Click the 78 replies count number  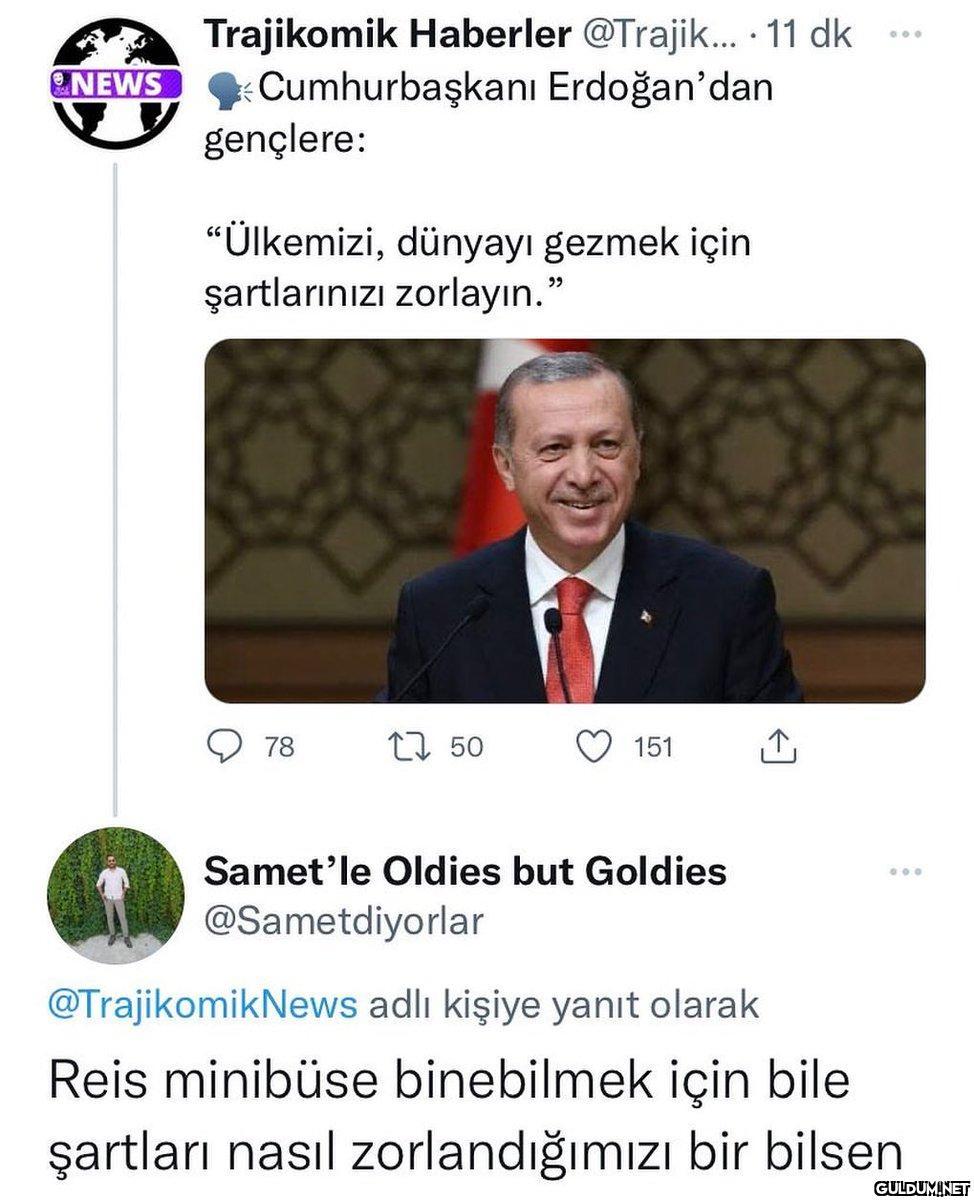pyautogui.click(x=280, y=747)
